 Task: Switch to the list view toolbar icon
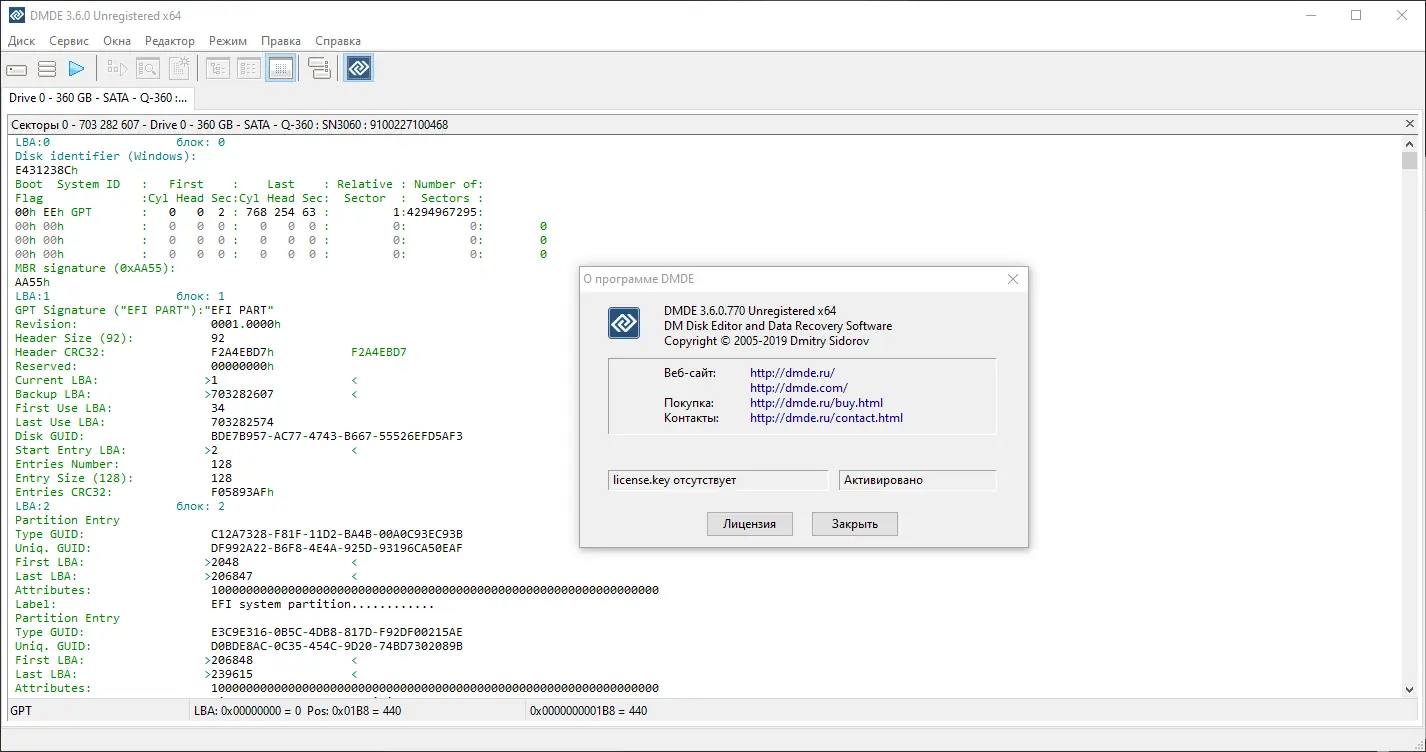point(250,69)
